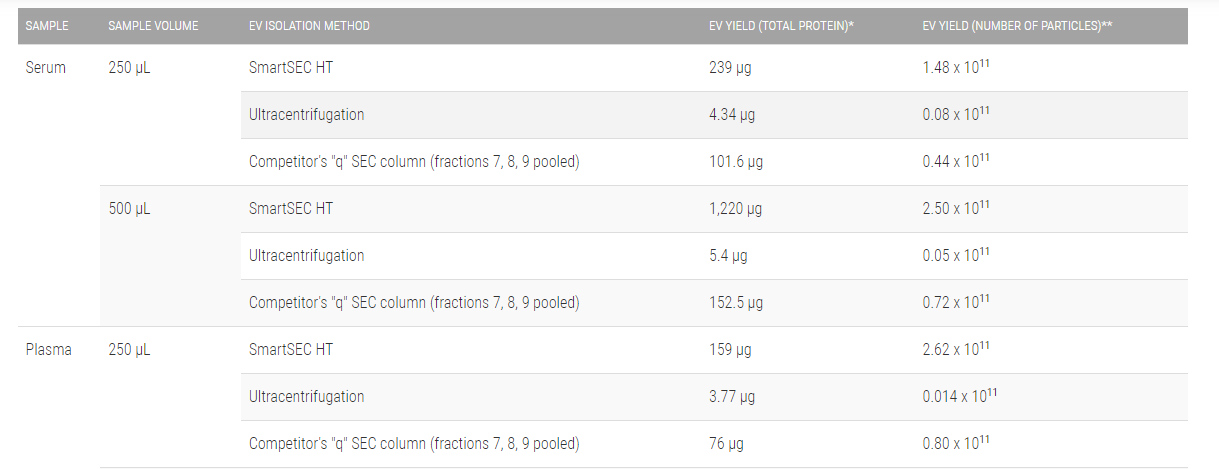This screenshot has height=469, width=1219.
Task: Click the EV YIELD (TOTAL PROTEIN) header
Action: tap(780, 26)
